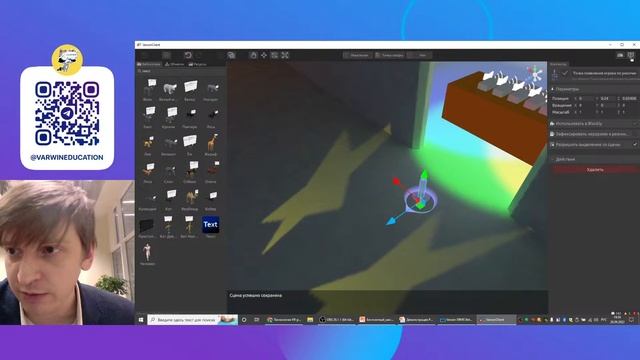Switch to the active Varwin client taskbar button
Viewport: 640px width, 360px height.
point(497,320)
